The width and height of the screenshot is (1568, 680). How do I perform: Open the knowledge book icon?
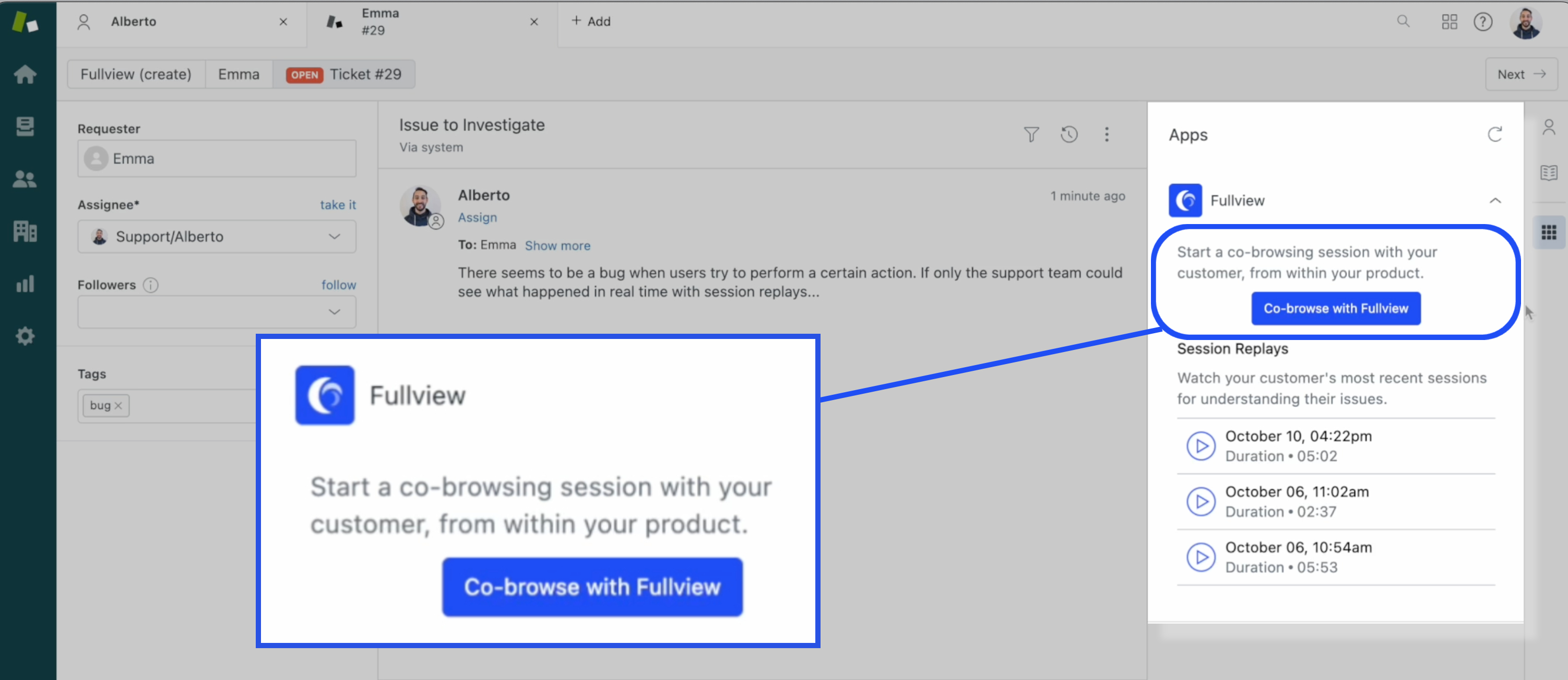tap(1549, 173)
